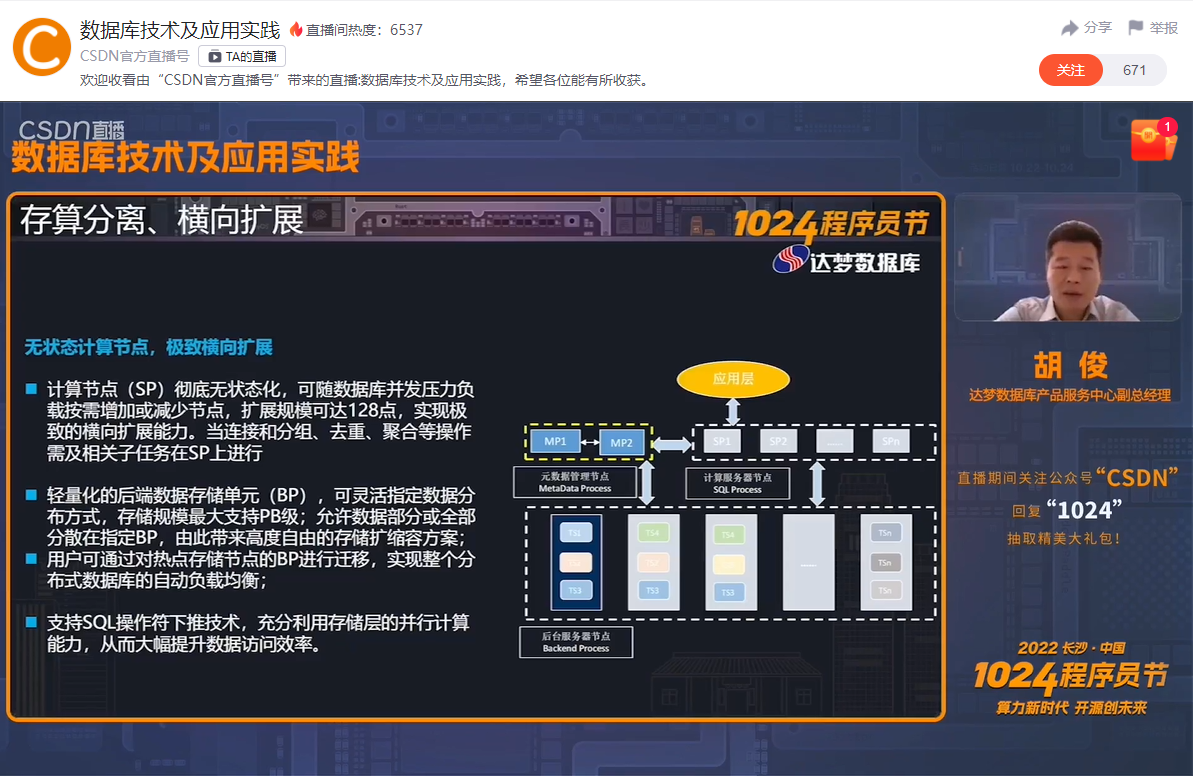Click the 达梦数据库 logo on slide
The height and width of the screenshot is (776, 1193).
coord(847,261)
